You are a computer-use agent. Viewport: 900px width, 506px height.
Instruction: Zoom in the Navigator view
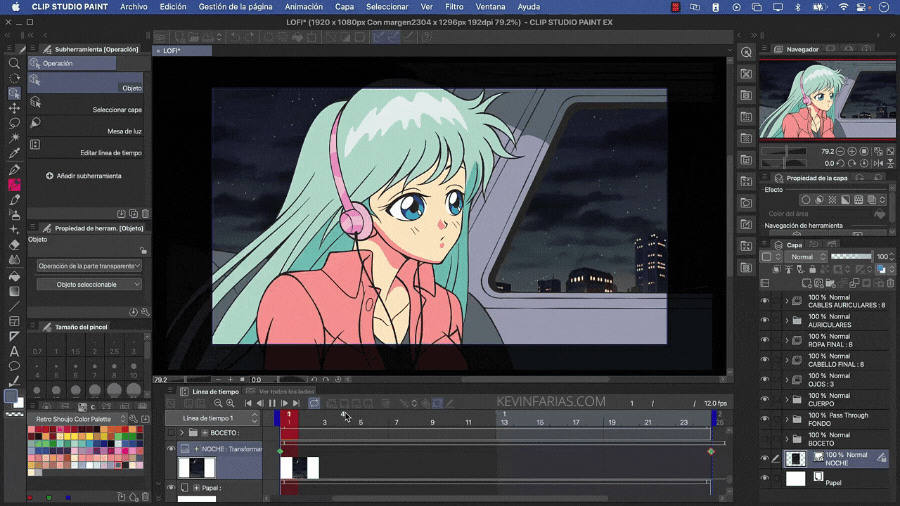[852, 151]
